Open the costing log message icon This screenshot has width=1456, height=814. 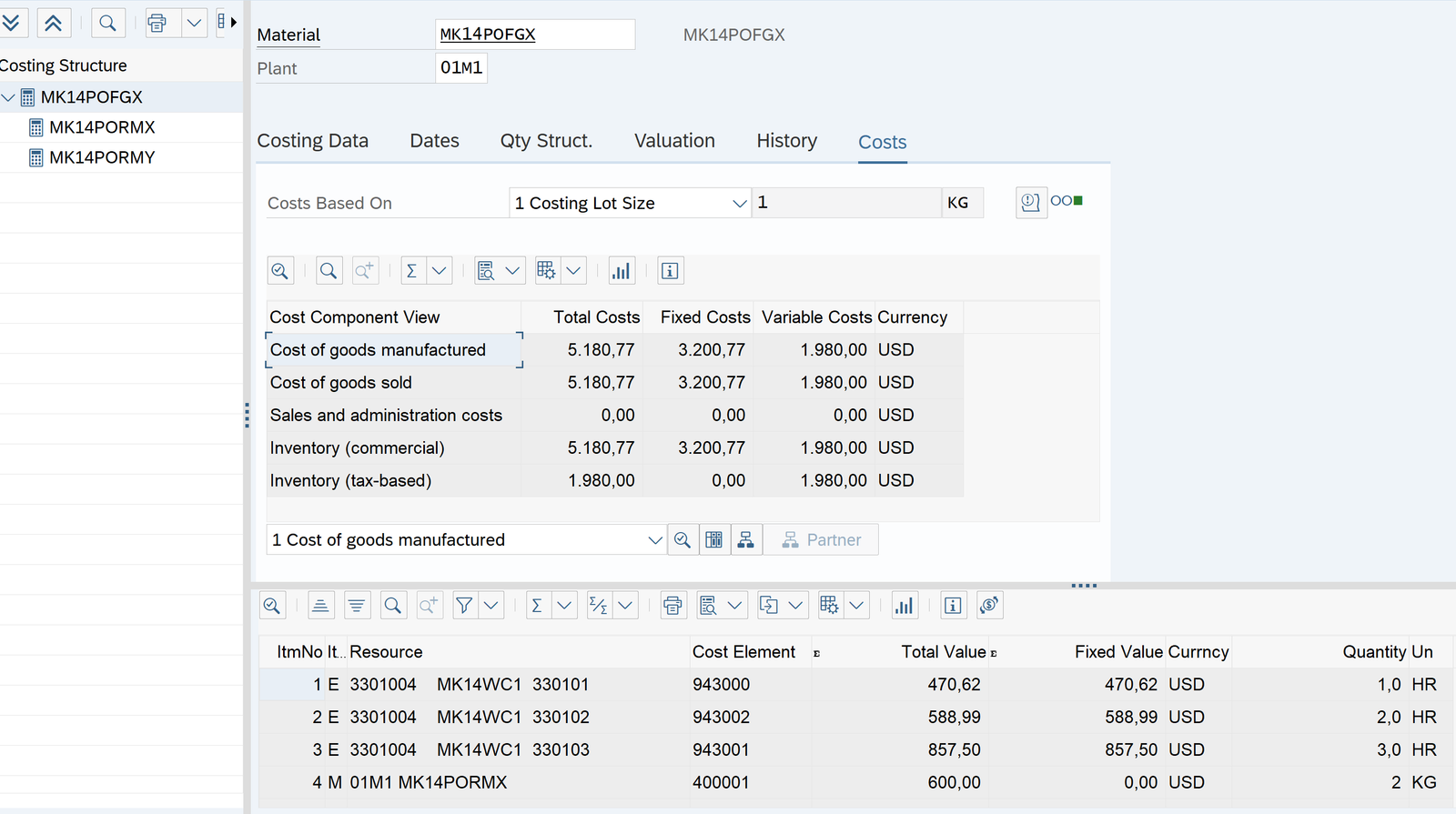(1030, 203)
